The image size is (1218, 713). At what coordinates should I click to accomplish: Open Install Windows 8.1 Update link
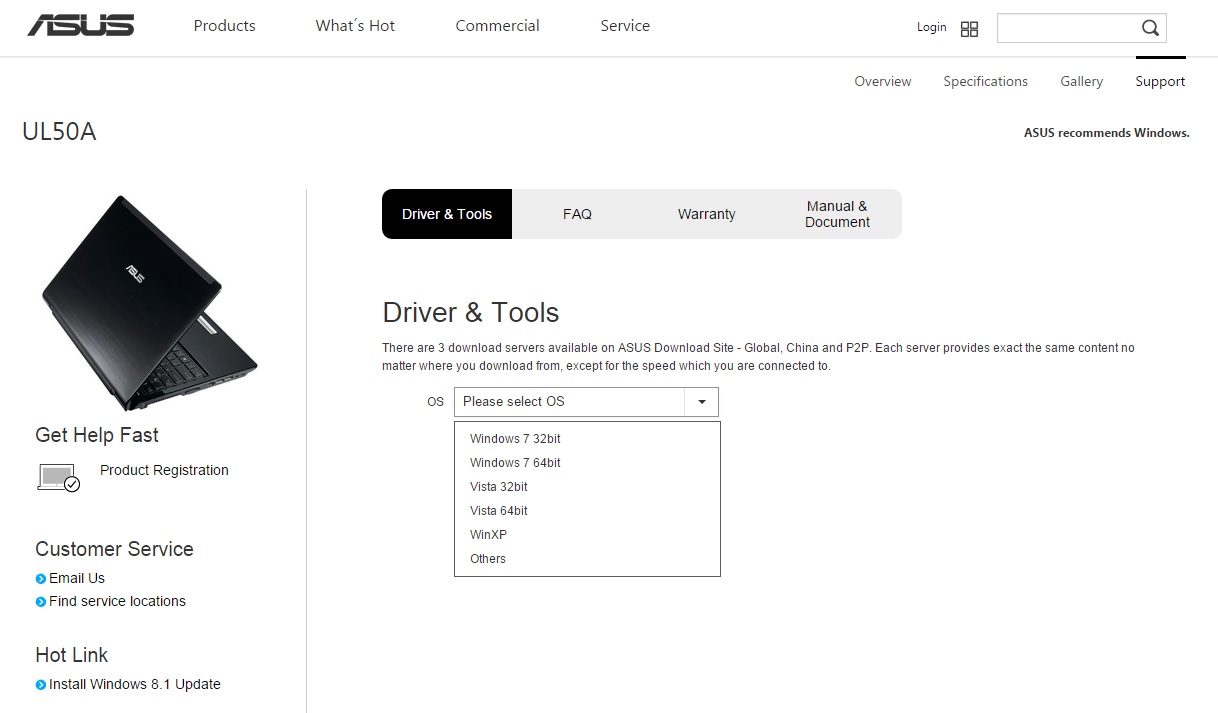tap(135, 685)
